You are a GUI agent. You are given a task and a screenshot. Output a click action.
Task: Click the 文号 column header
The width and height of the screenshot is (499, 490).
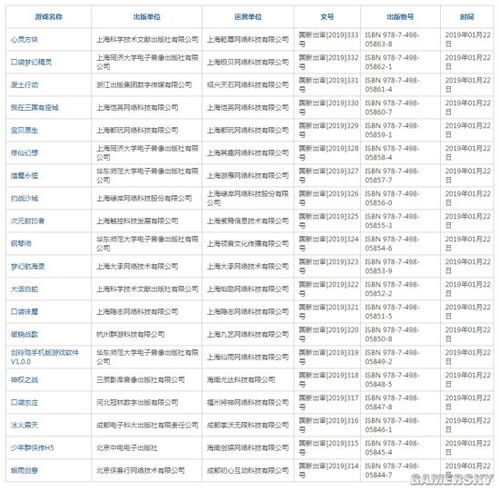[x=327, y=17]
